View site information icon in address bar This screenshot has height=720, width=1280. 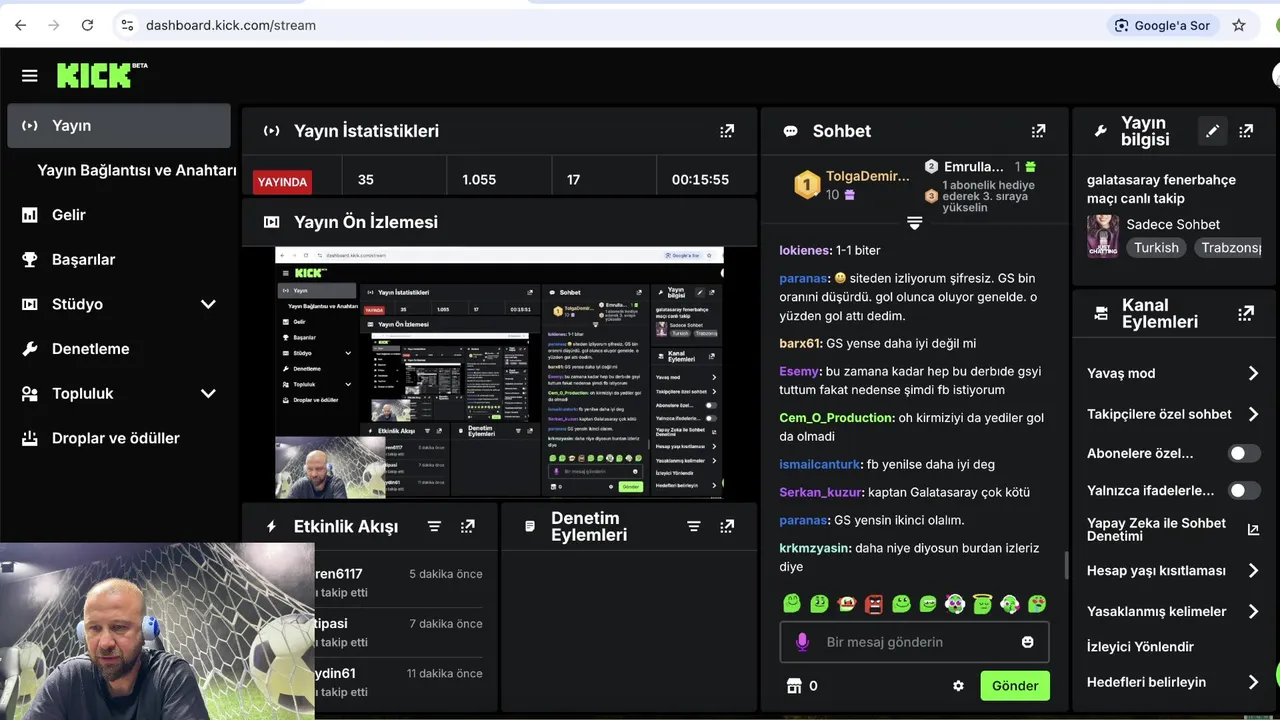click(126, 25)
